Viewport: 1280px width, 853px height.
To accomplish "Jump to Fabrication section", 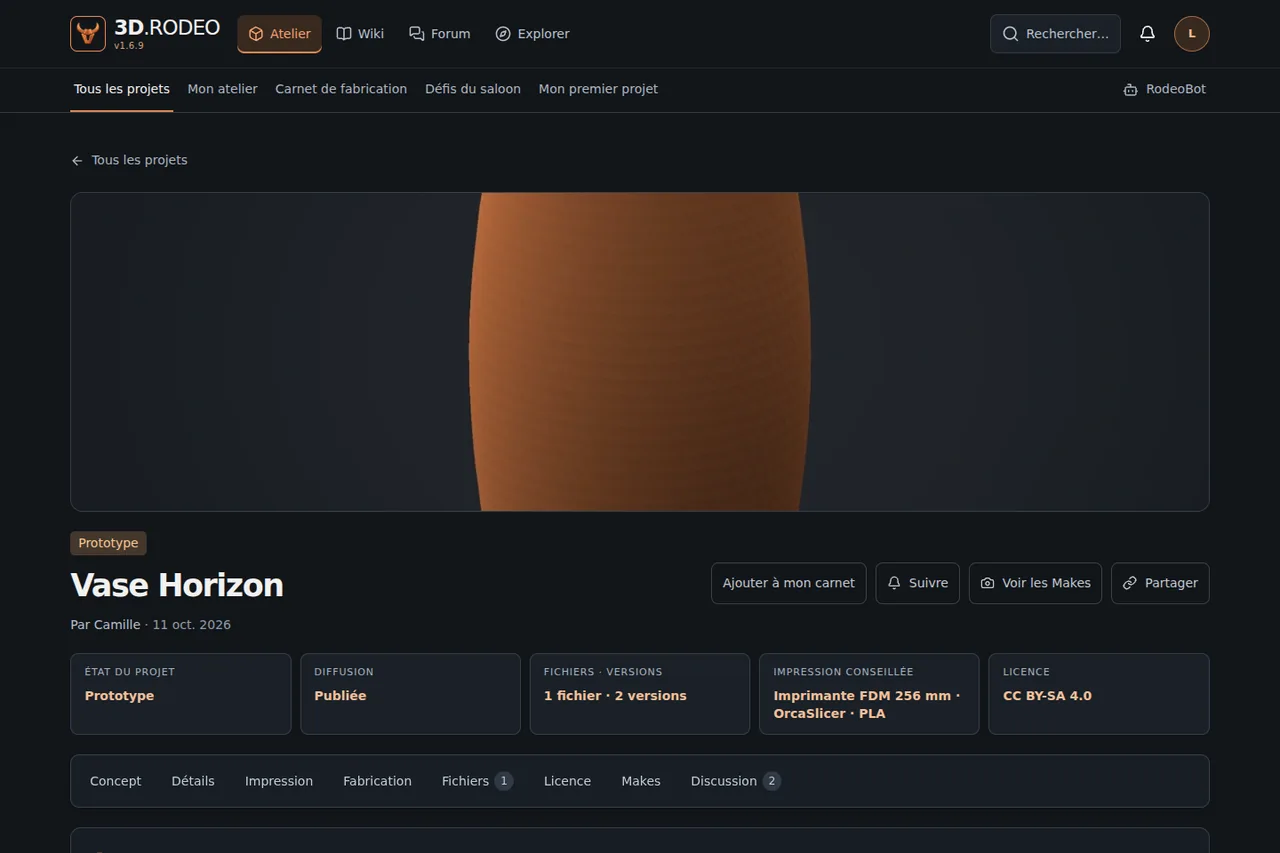I will tap(377, 781).
